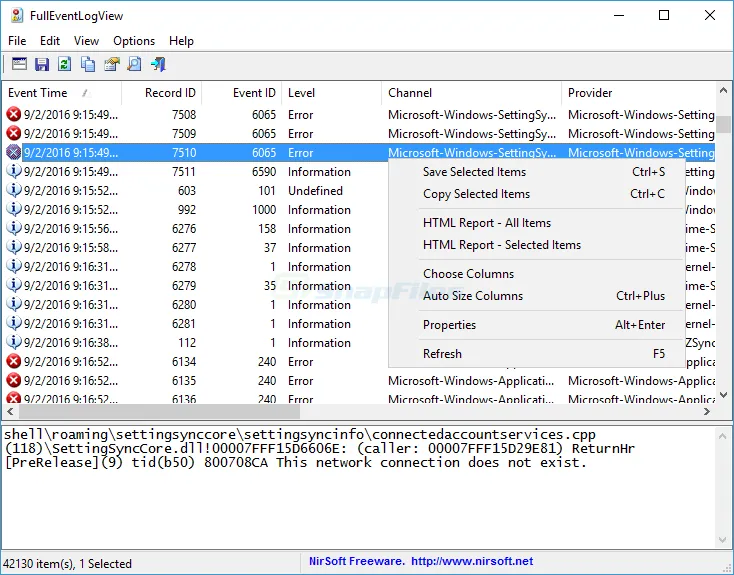734x575 pixels.
Task: Click the info icon of record 6279
Action: 14,286
